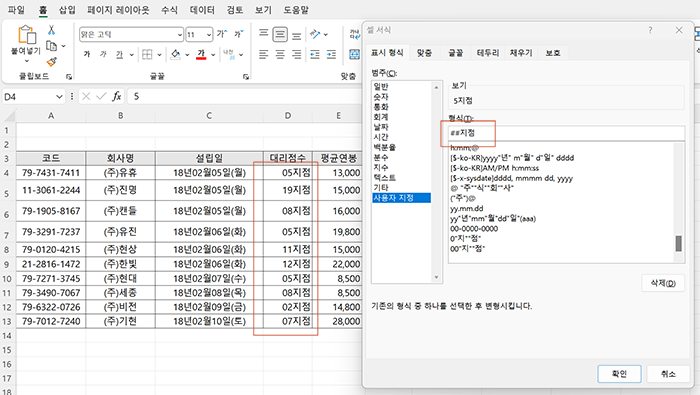Center text horizontally in ribbon
The width and height of the screenshot is (700, 395).
click(280, 54)
